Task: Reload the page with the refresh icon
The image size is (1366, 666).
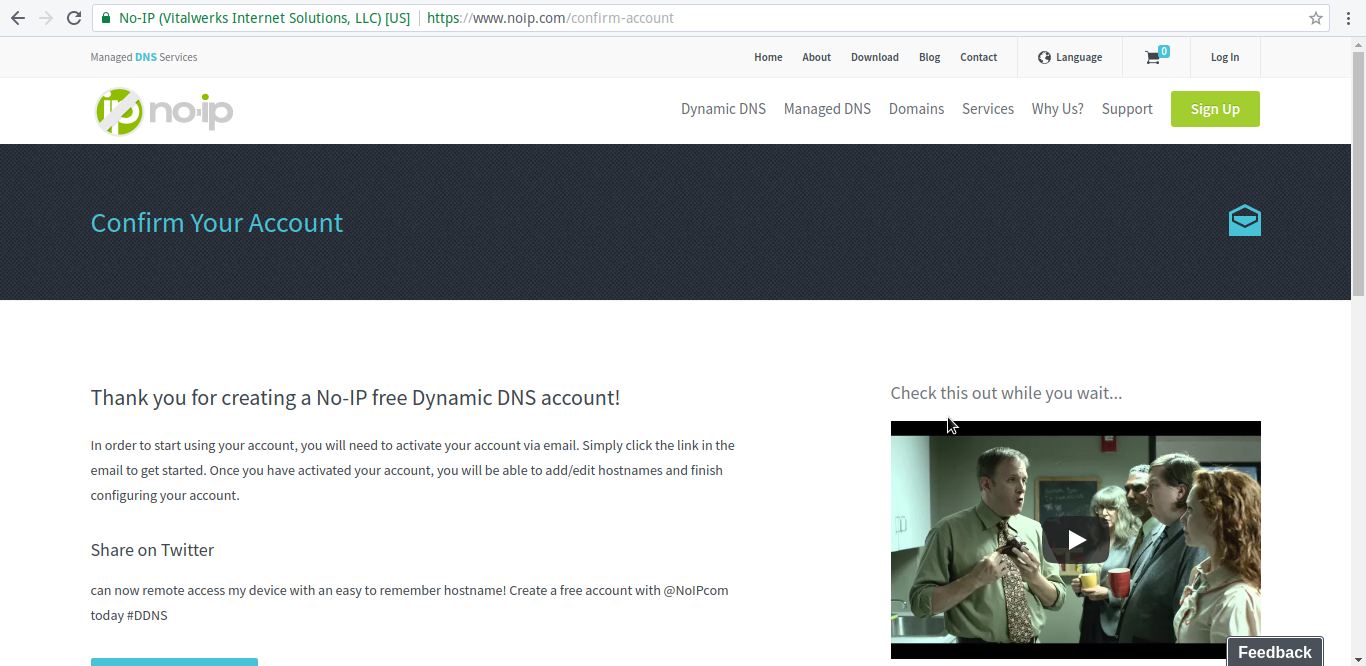Action: coord(73,18)
